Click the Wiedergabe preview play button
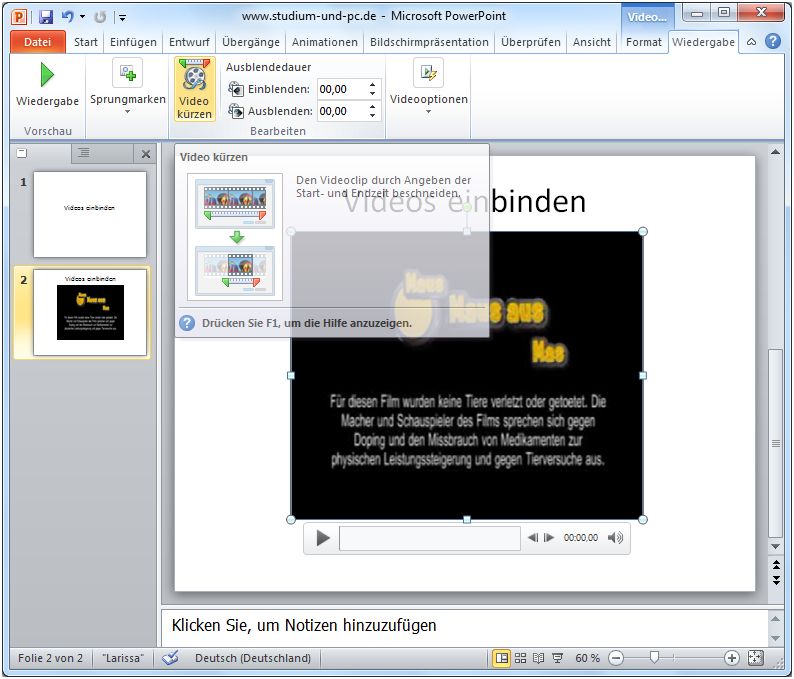 [x=47, y=85]
